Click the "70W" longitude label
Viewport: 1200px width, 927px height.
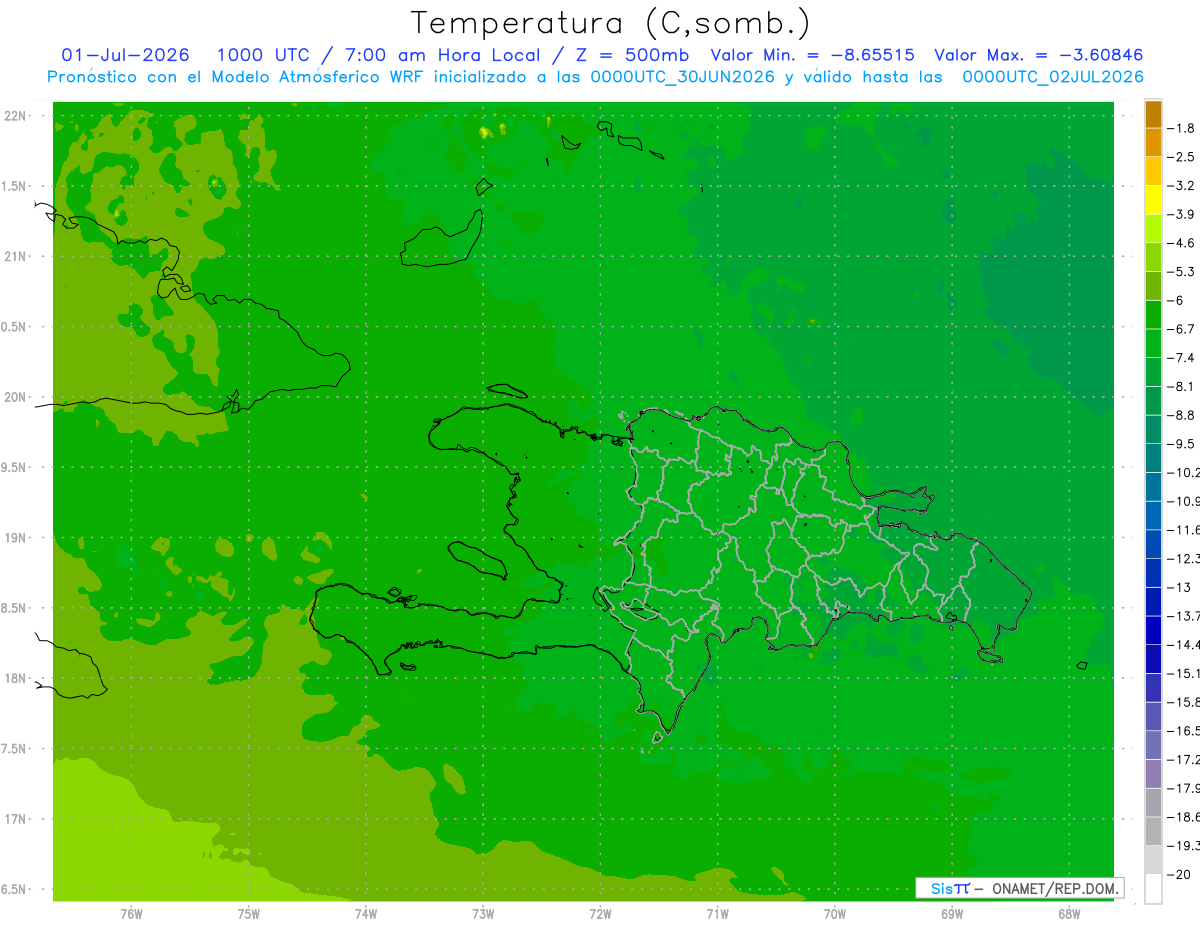835,914
